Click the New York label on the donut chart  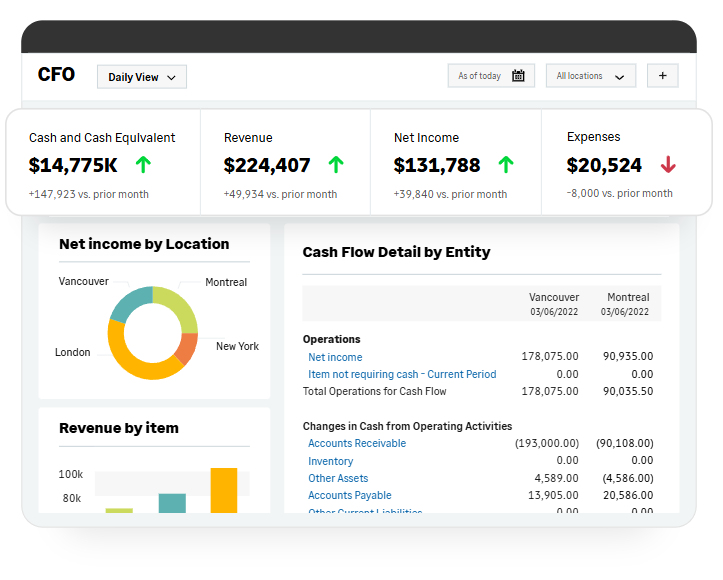coord(237,346)
